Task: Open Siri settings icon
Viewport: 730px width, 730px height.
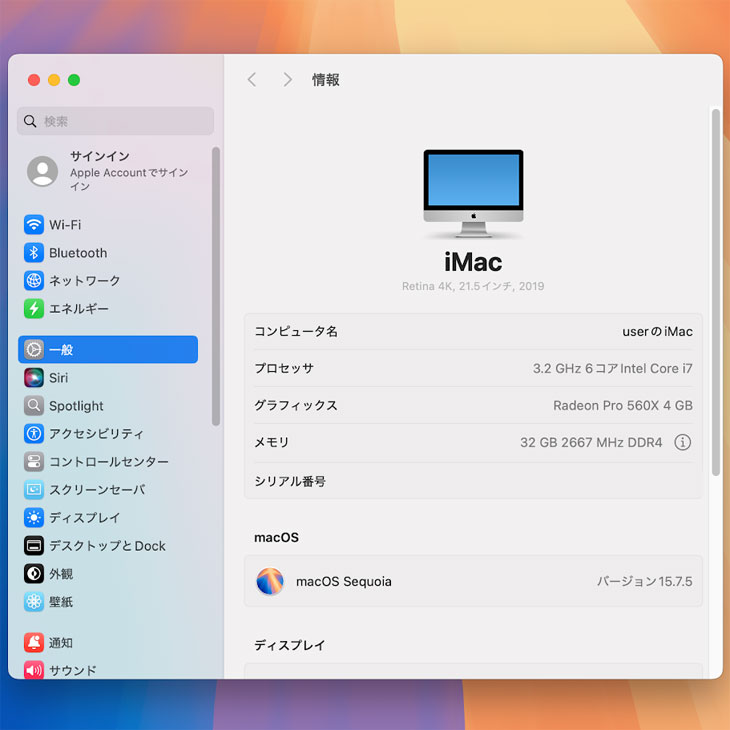Action: coord(34,378)
